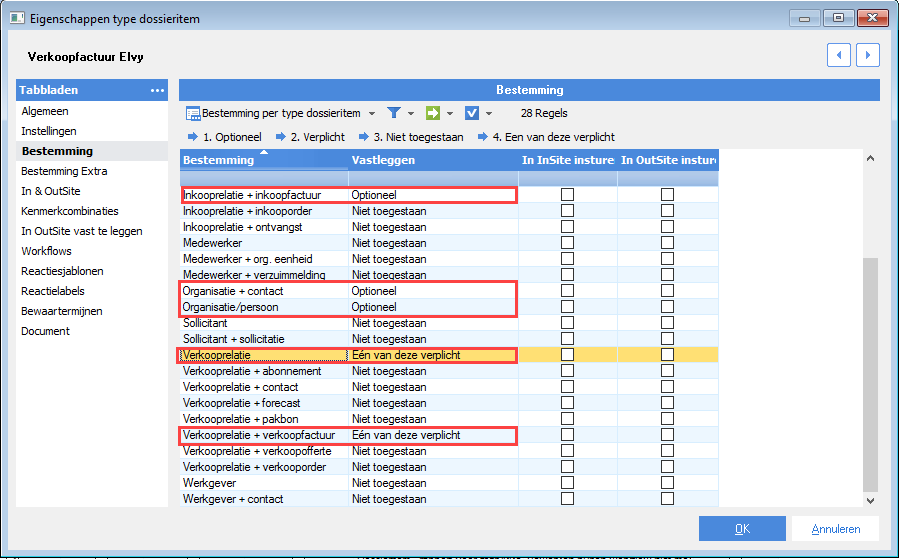Click Optioneel value for Organisatie/persoon
The height and width of the screenshot is (559, 901).
(374, 307)
